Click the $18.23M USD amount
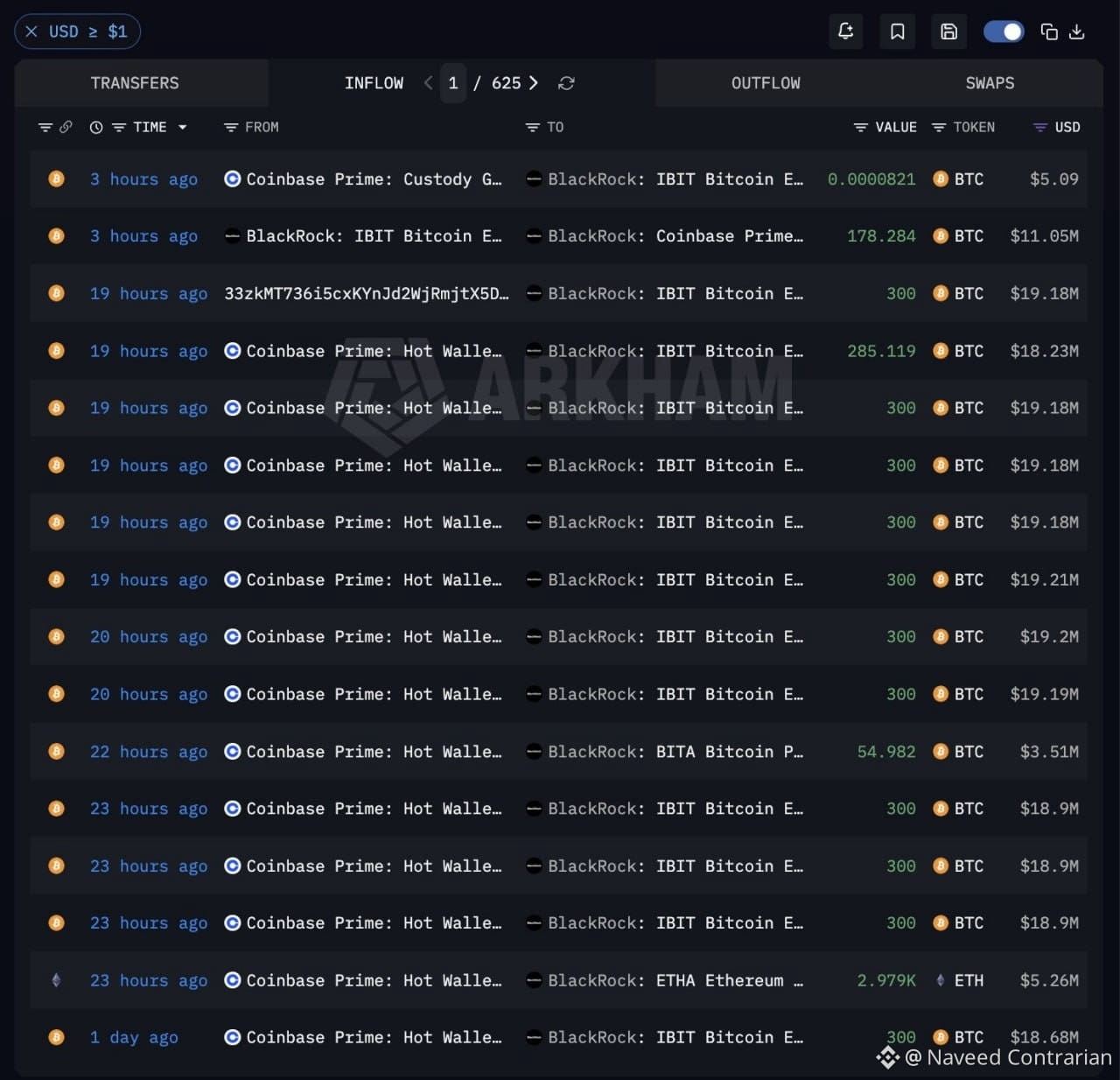Viewport: 1120px width, 1080px height. [x=1045, y=351]
